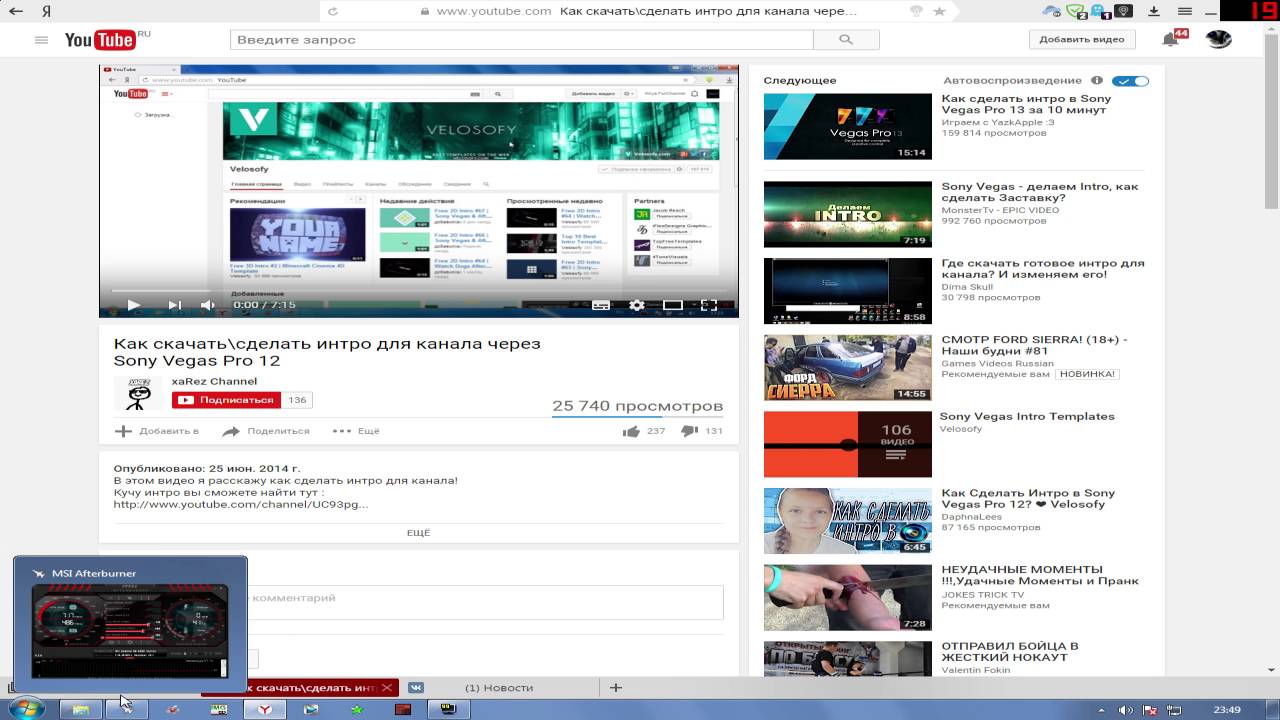Play the video with the play button
1280x720 pixels.
(133, 305)
